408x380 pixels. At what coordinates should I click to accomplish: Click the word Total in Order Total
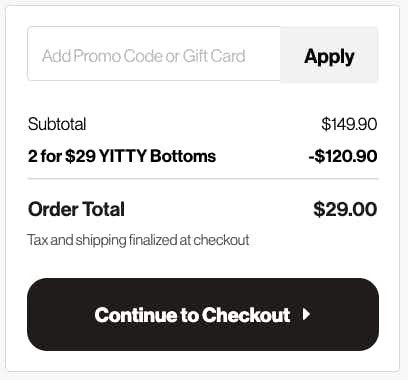104,209
